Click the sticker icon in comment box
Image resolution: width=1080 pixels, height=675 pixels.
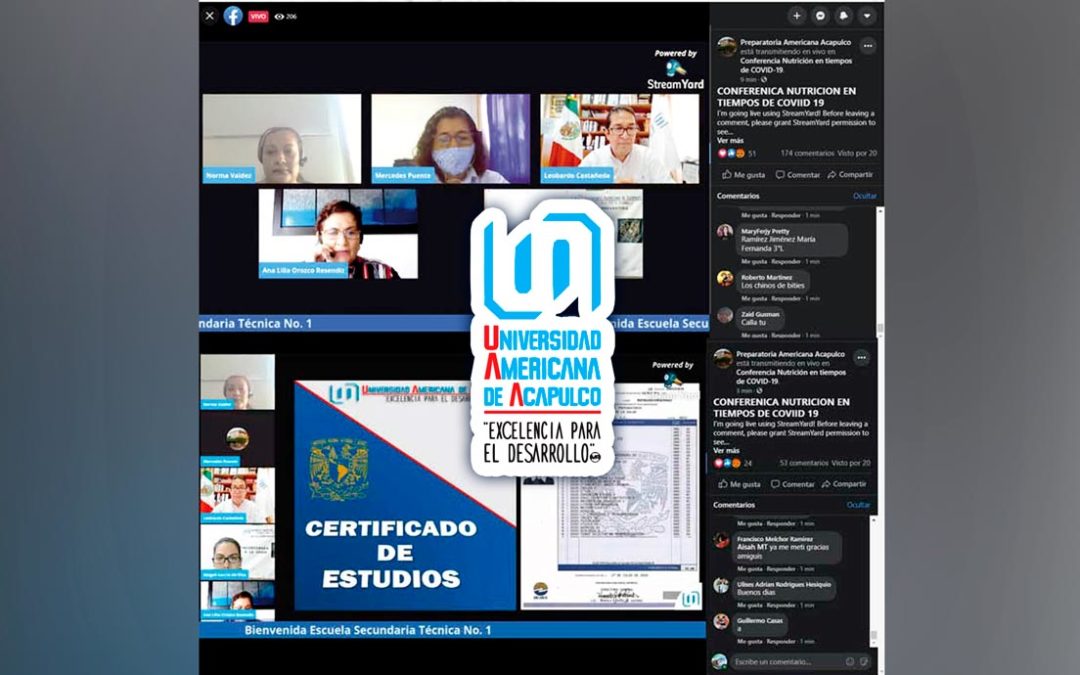(x=864, y=661)
